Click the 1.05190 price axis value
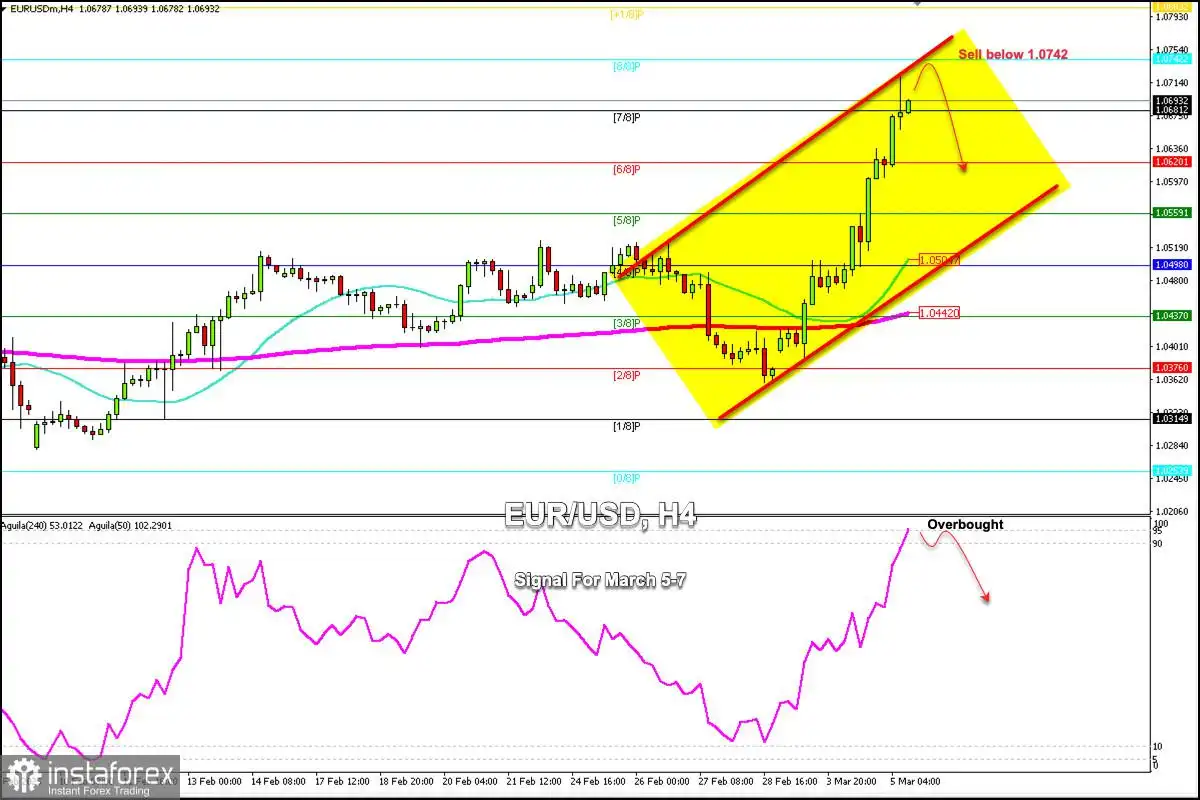The width and height of the screenshot is (1200, 800). [x=1173, y=248]
